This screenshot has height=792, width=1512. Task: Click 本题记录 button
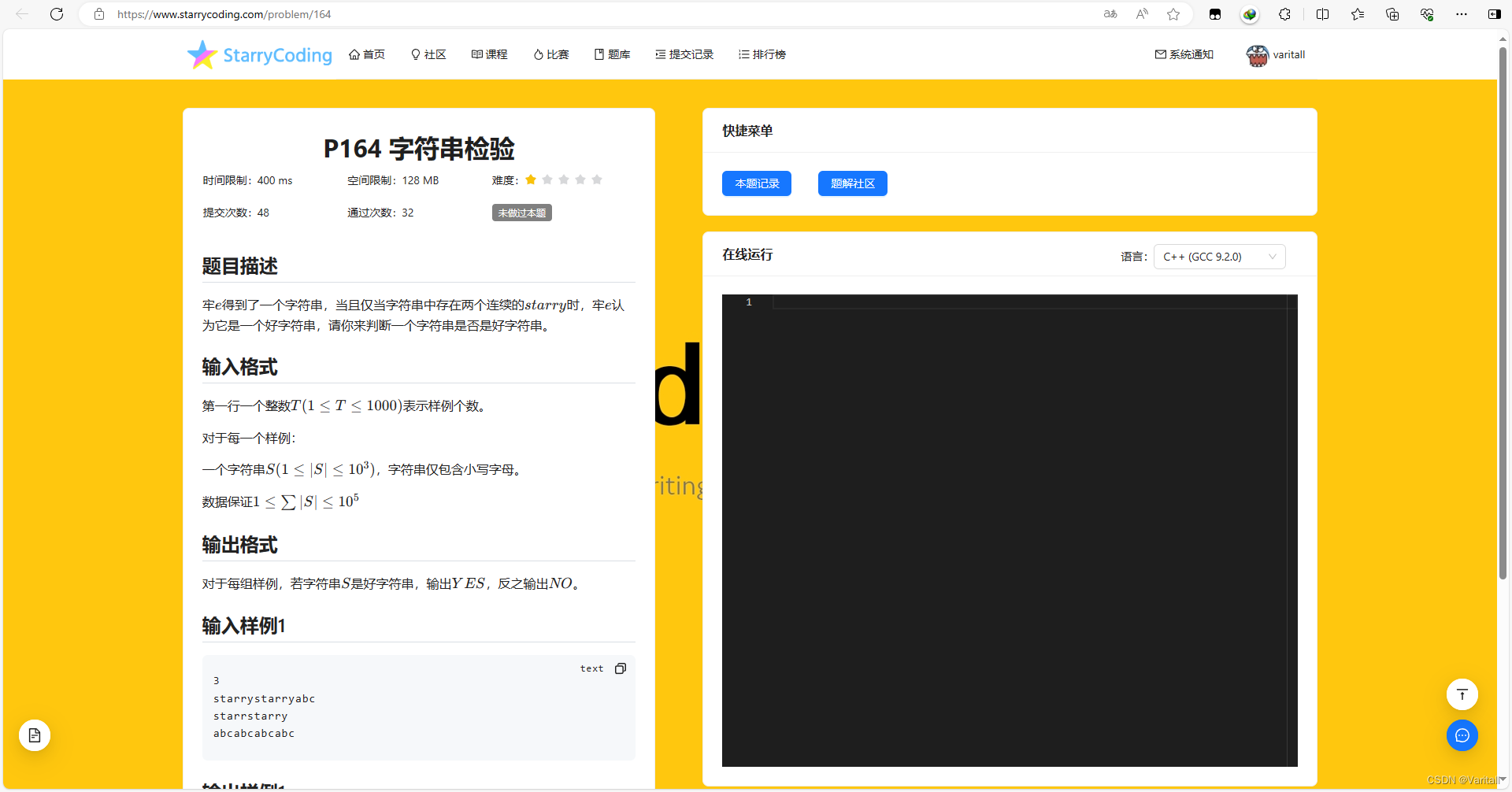coord(757,183)
